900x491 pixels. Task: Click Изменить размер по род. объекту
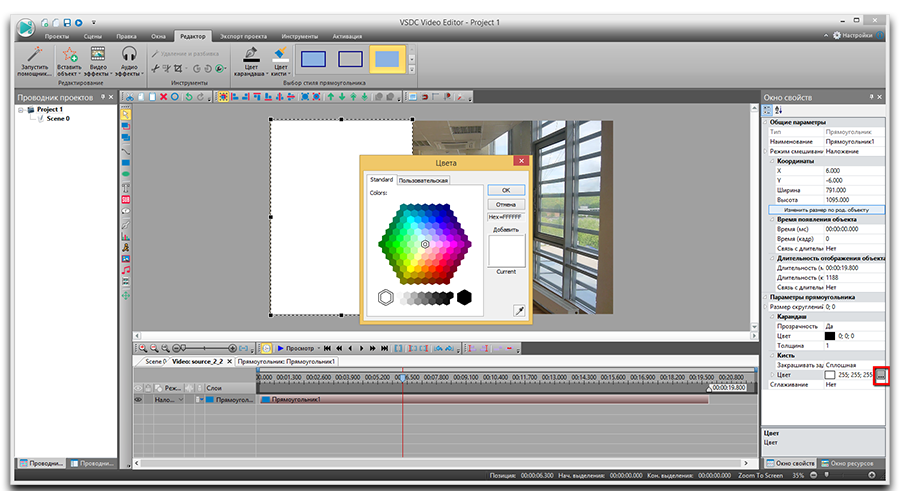click(x=826, y=210)
